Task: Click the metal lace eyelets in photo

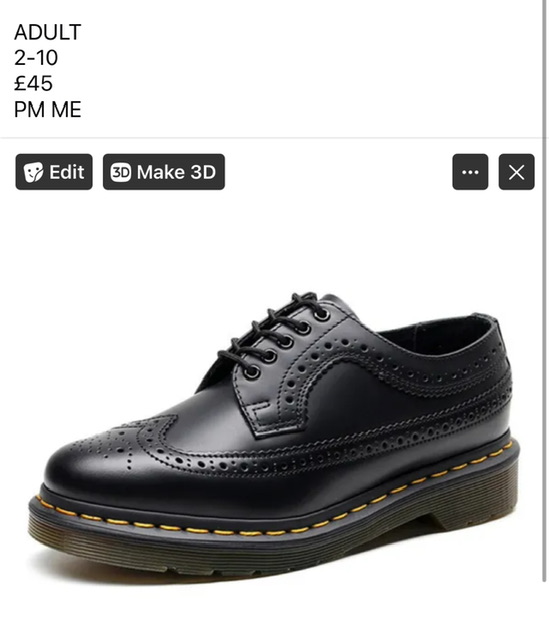Action: [288, 341]
